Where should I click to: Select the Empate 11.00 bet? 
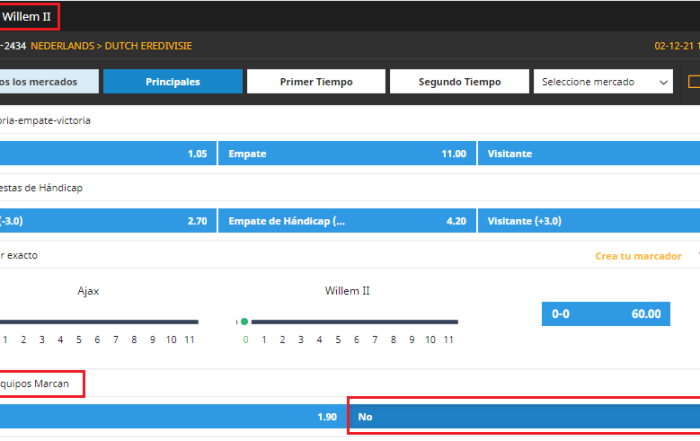point(347,154)
